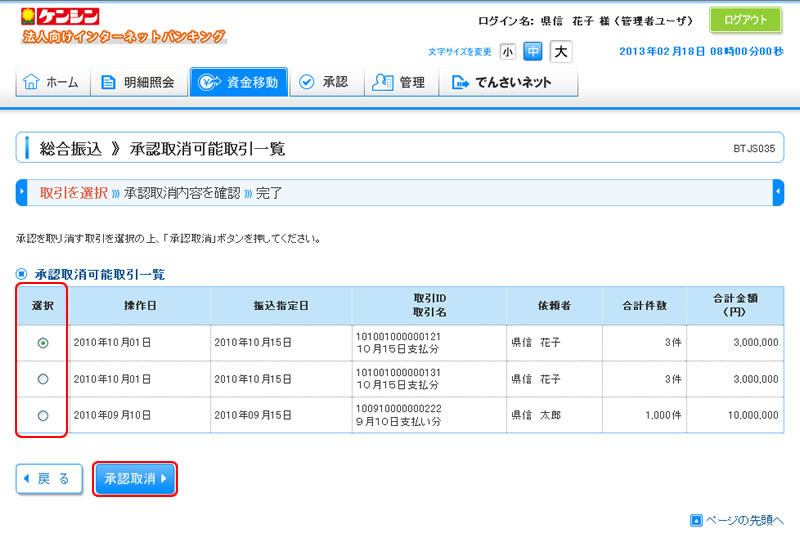Select the 資金移動 tab
The height and width of the screenshot is (554, 800).
pos(239,83)
